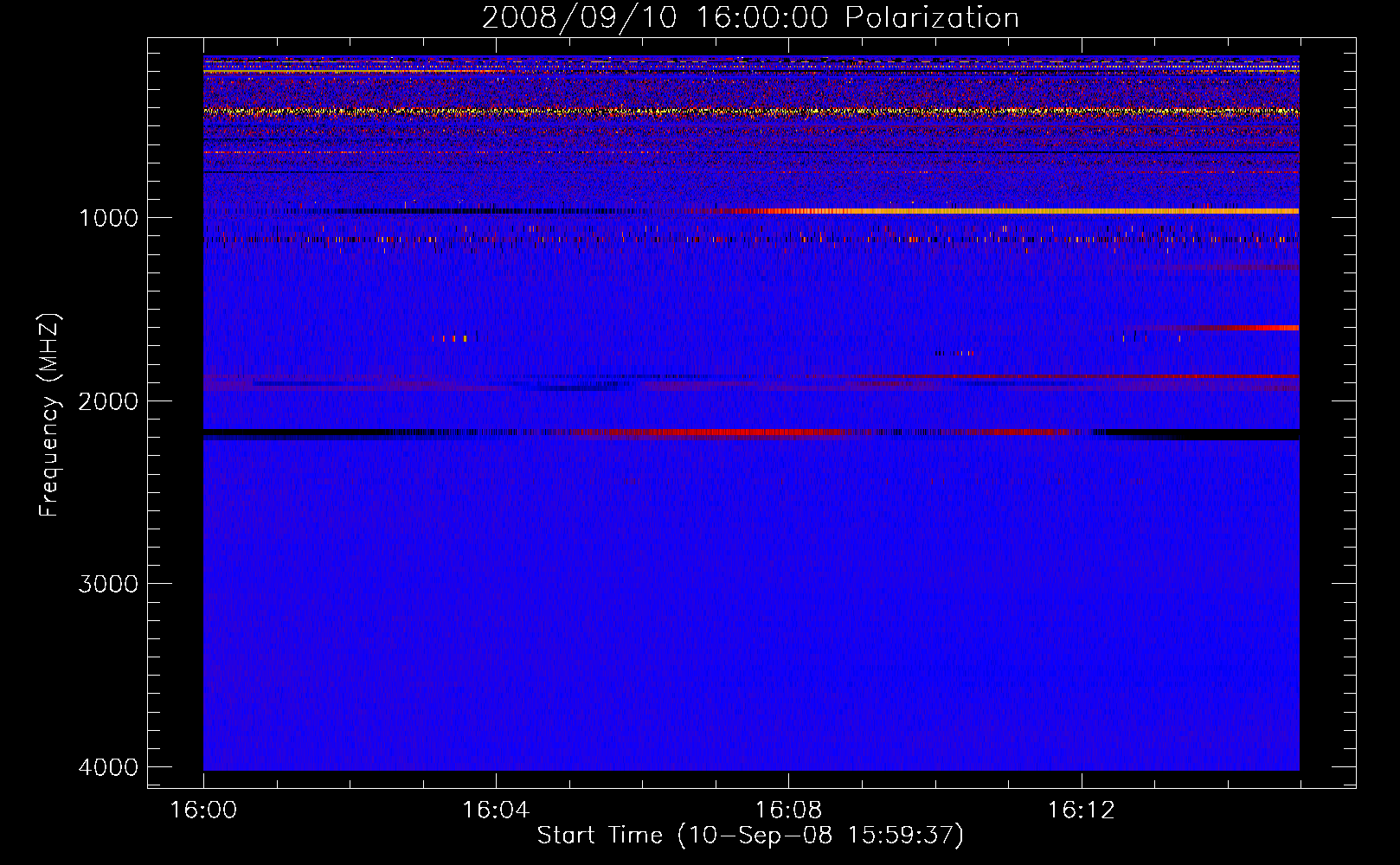Click the 16:00 time tick label
The image size is (1400, 865).
click(203, 811)
